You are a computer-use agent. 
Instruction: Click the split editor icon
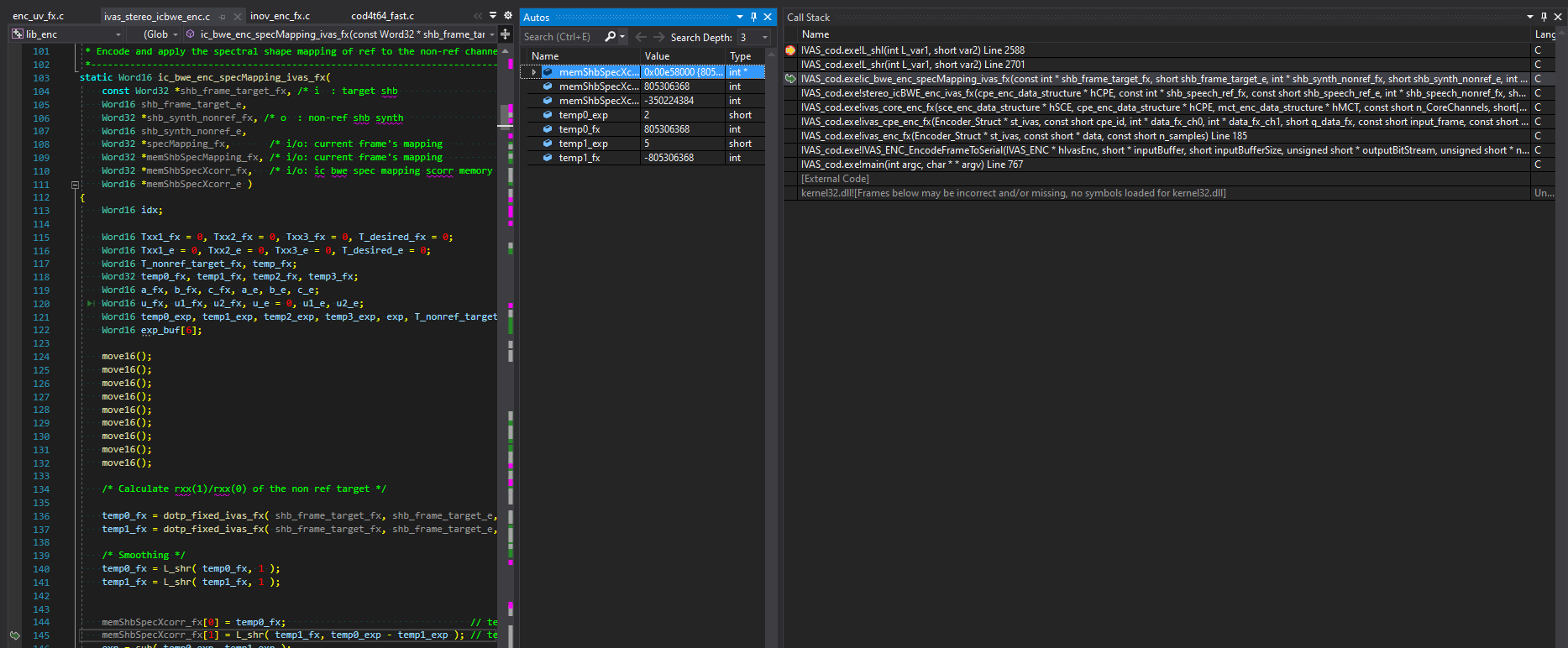click(x=505, y=34)
